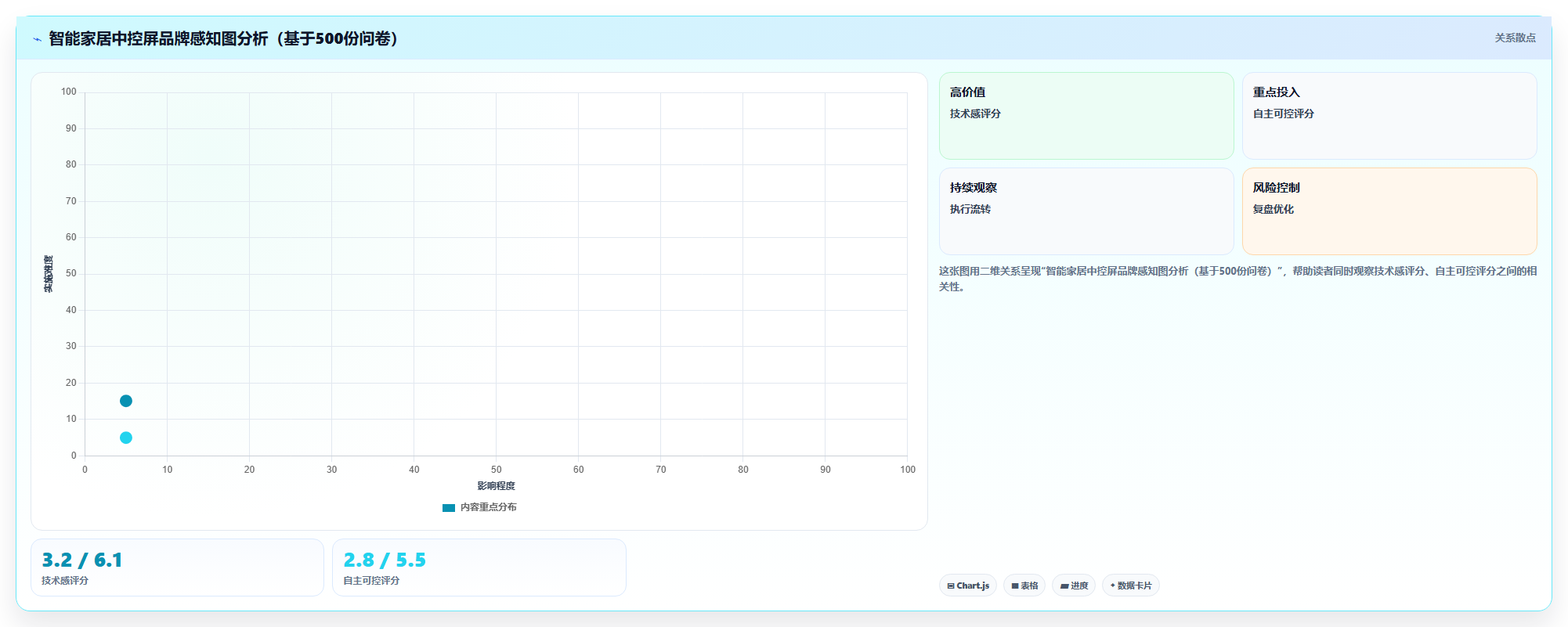Click the Chart.js chip

point(967,586)
